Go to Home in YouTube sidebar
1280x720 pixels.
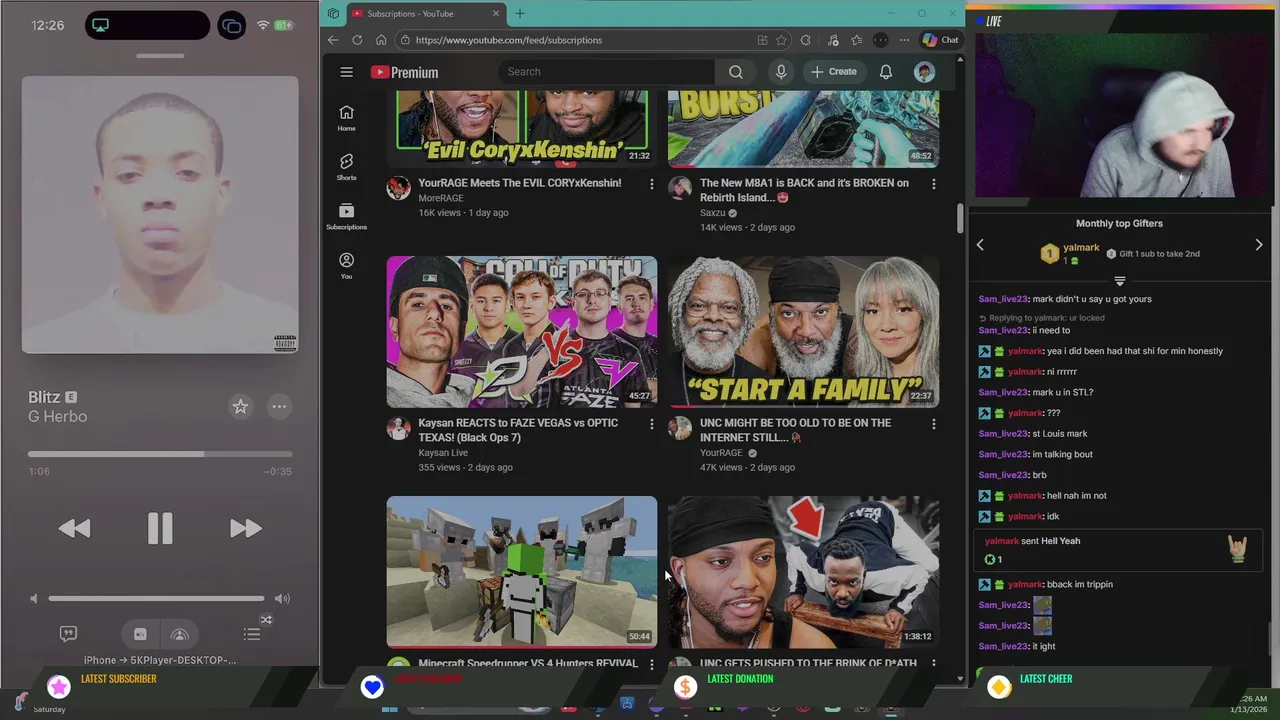(346, 118)
